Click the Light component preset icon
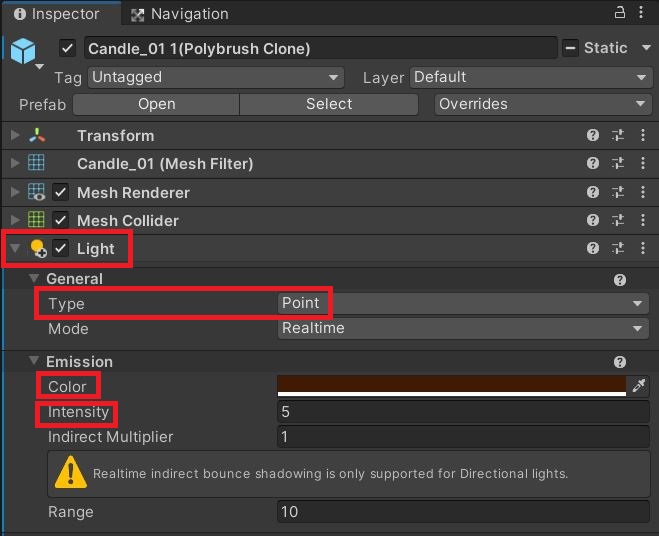 618,248
